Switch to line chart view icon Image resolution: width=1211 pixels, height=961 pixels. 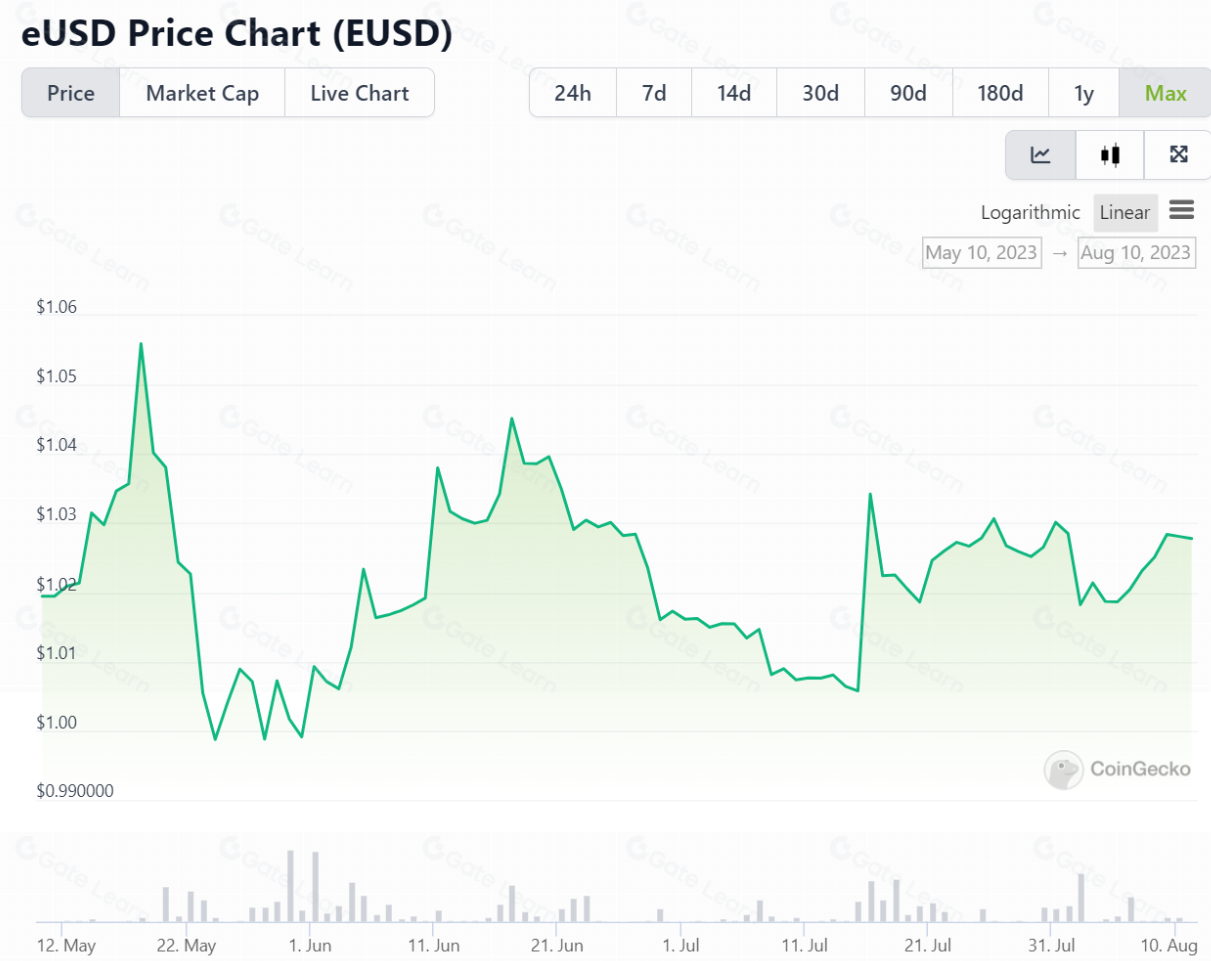(x=1041, y=155)
